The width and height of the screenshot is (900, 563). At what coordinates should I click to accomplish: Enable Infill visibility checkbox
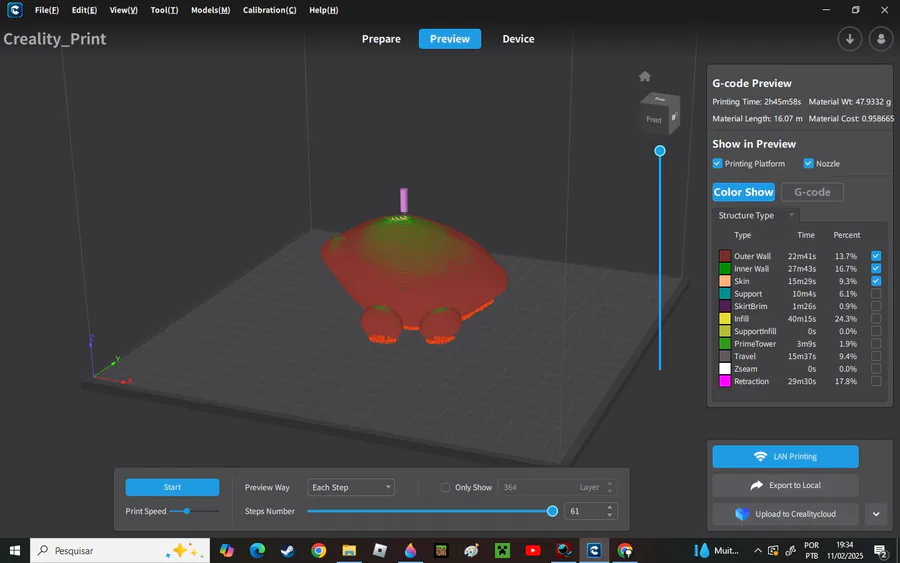tap(876, 319)
